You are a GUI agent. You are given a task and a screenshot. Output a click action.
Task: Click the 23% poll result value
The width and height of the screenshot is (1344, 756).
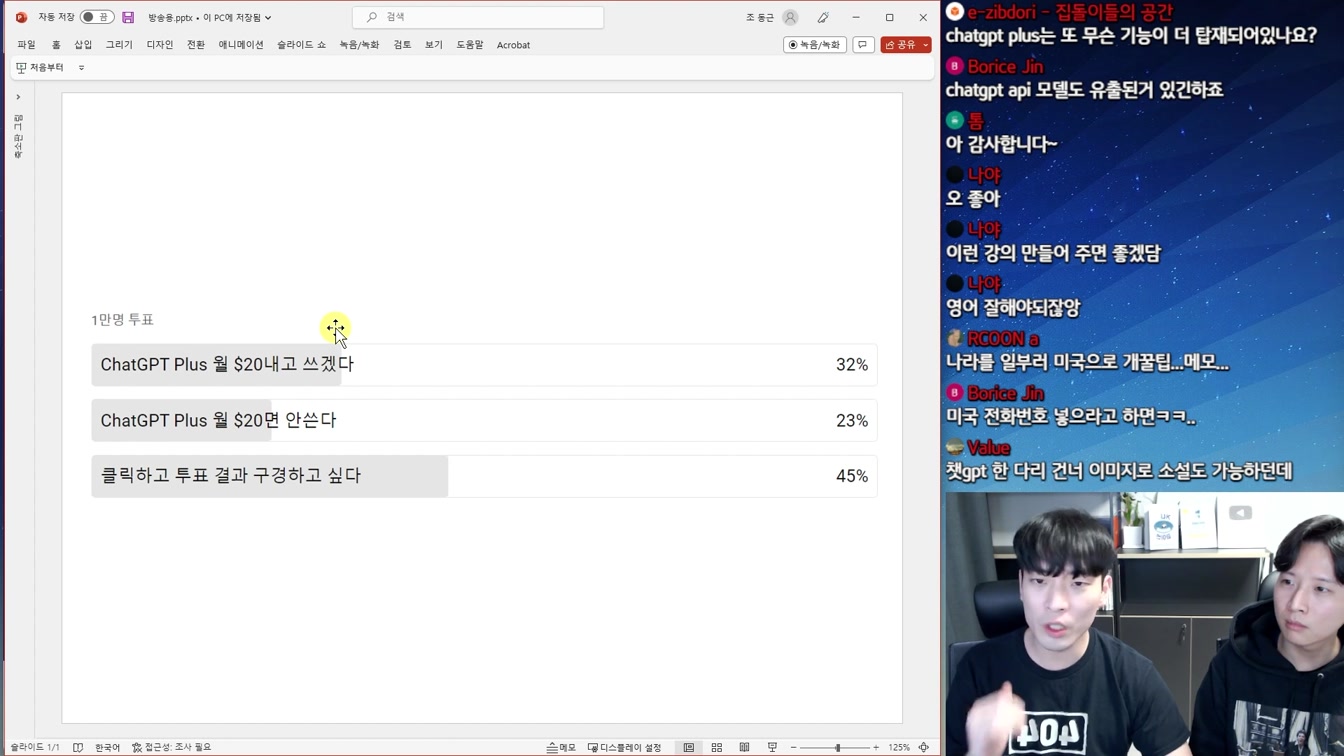[852, 421]
